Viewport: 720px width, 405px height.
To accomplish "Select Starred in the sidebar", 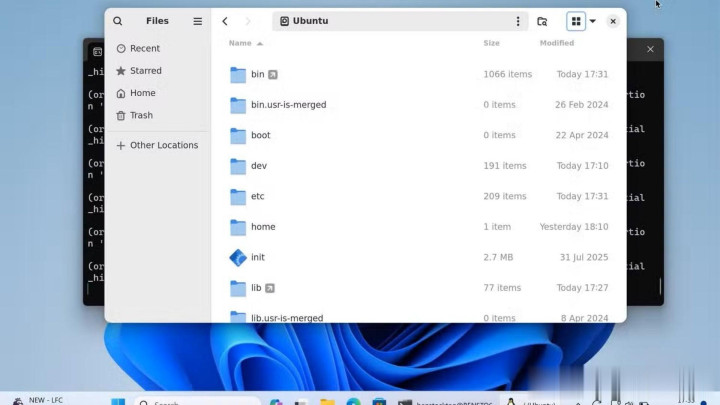I will coord(145,71).
